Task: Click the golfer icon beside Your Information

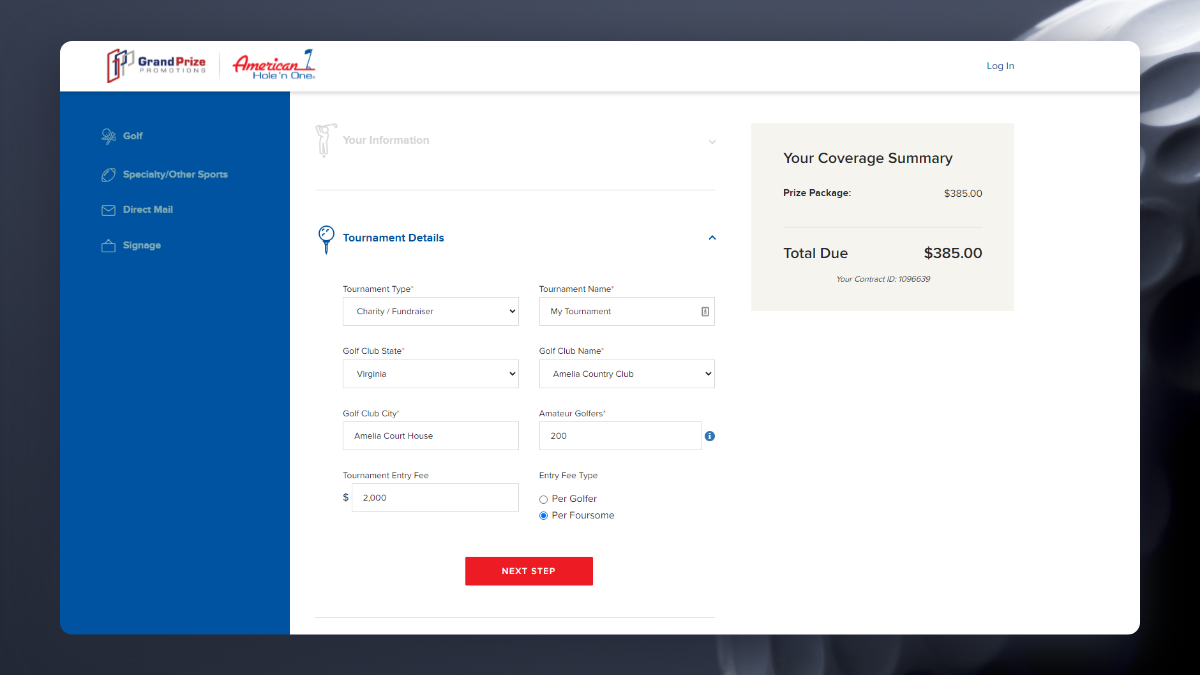Action: [x=324, y=140]
